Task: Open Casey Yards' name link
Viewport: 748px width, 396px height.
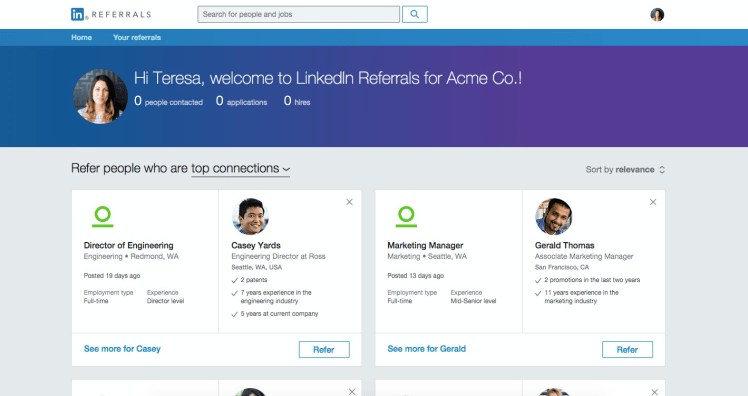Action: 256,245
